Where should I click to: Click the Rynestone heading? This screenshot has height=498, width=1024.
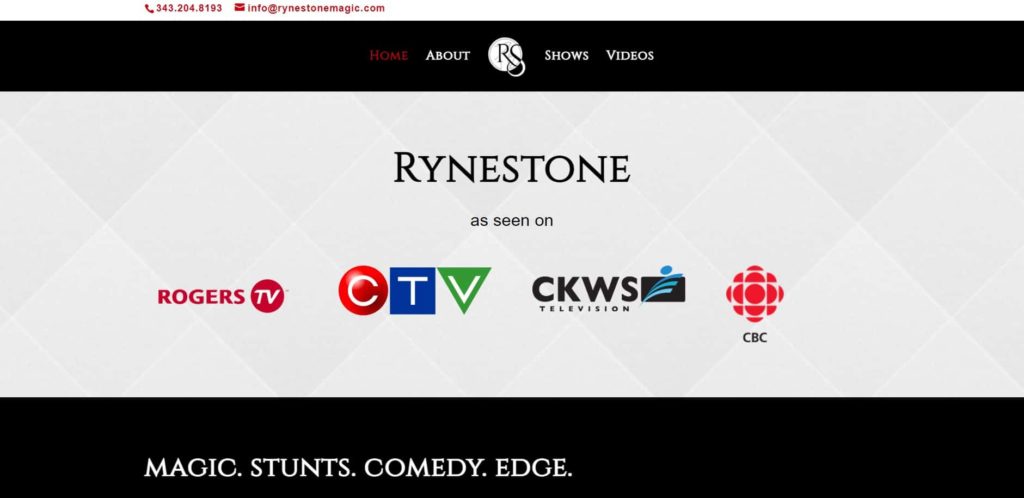click(x=511, y=168)
